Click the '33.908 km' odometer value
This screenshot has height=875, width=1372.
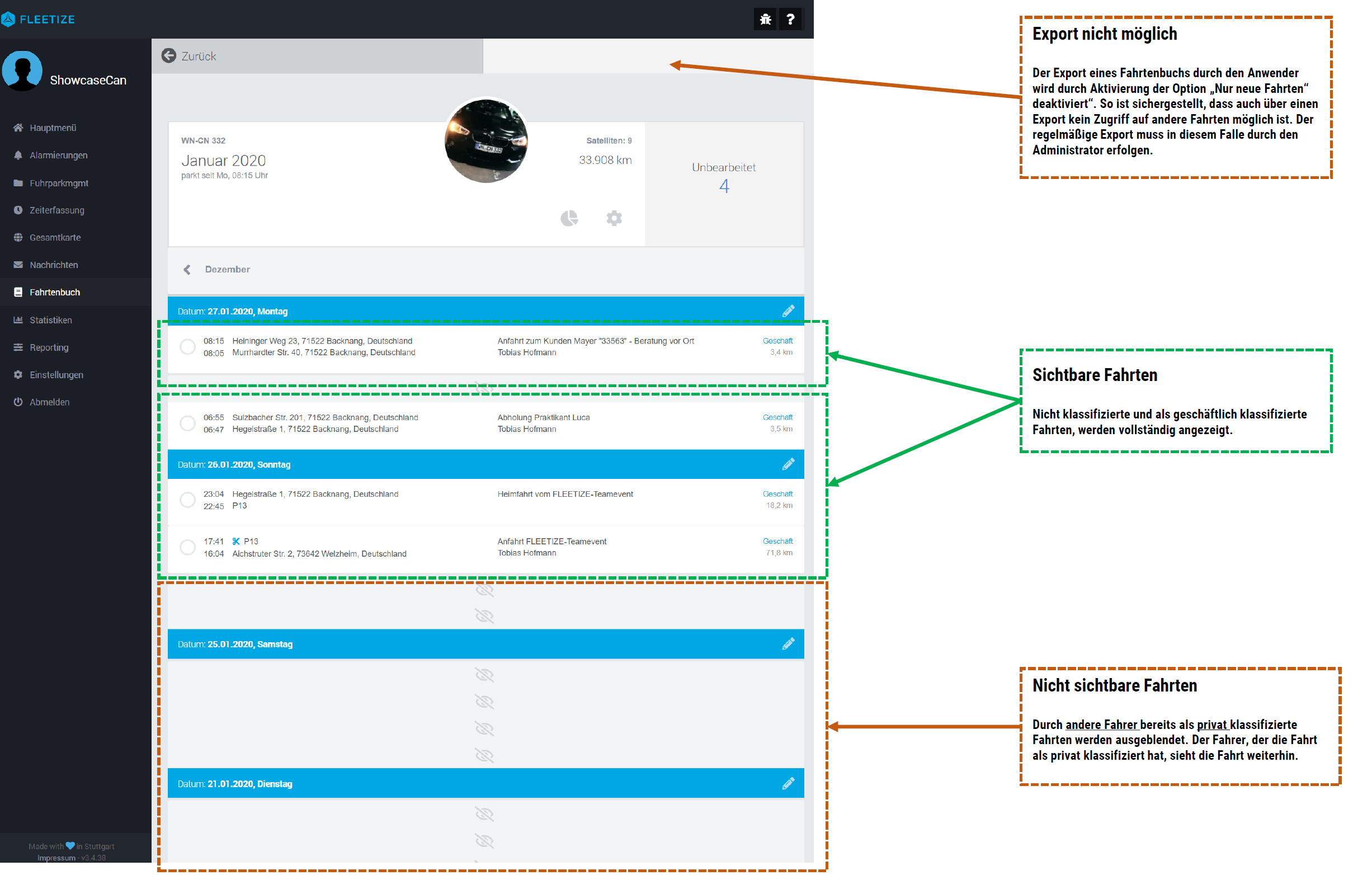(605, 160)
